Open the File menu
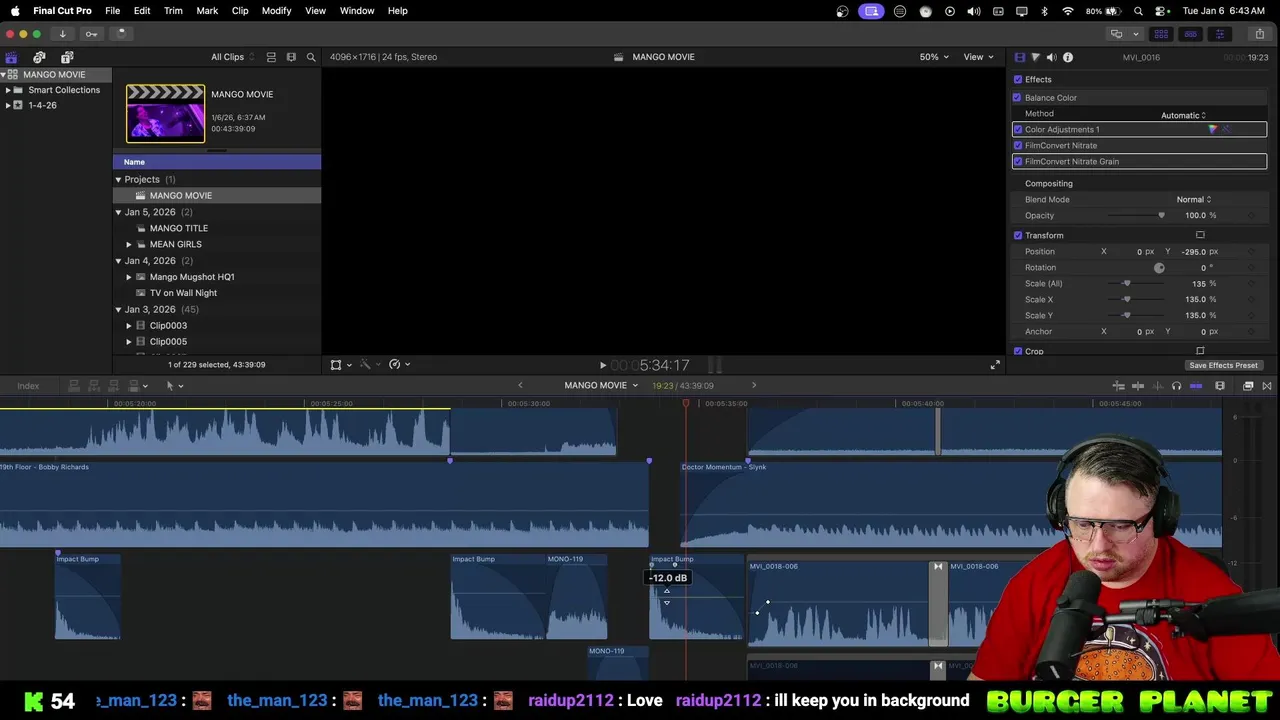Viewport: 1280px width, 720px height. [113, 11]
